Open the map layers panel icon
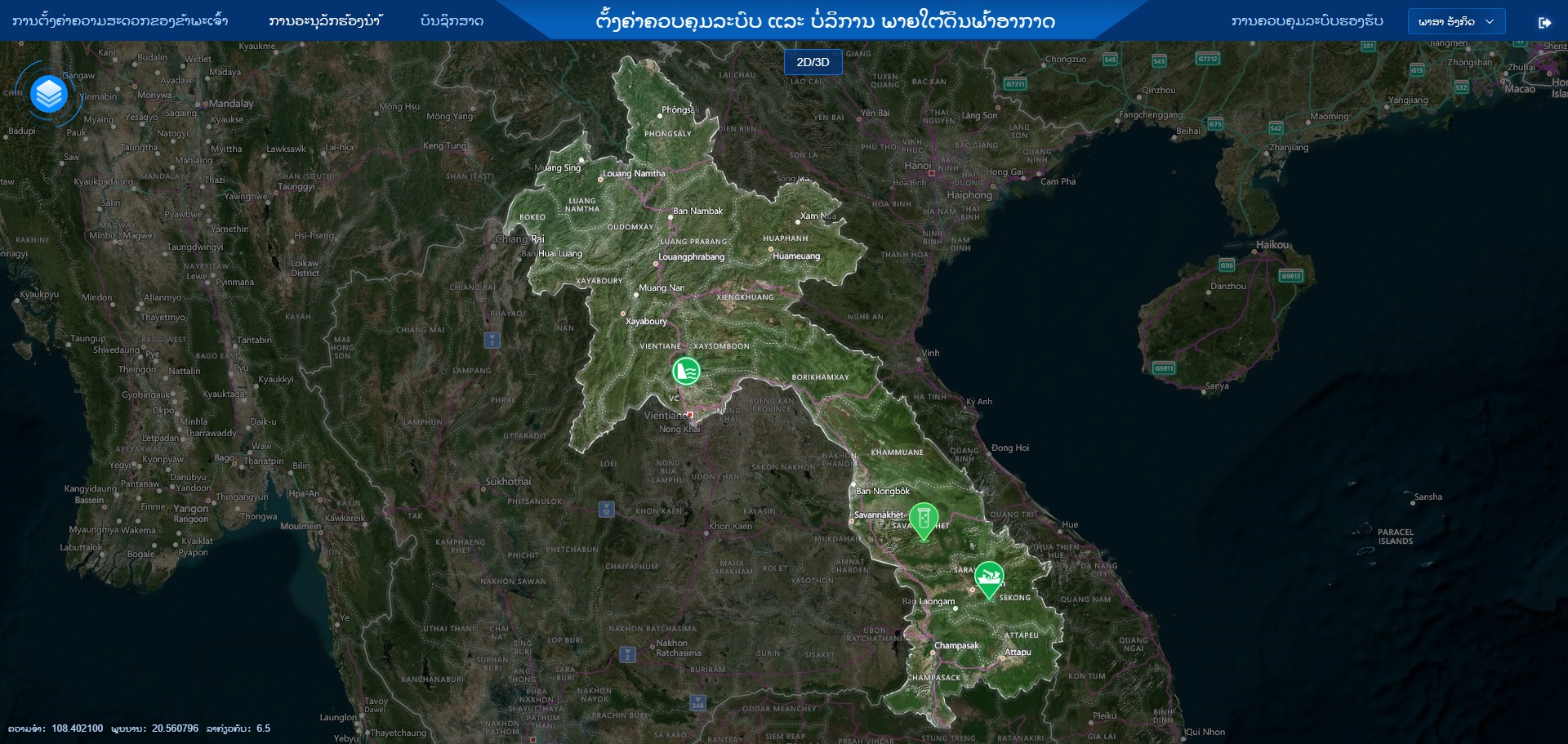The width and height of the screenshot is (1568, 744). tap(48, 95)
